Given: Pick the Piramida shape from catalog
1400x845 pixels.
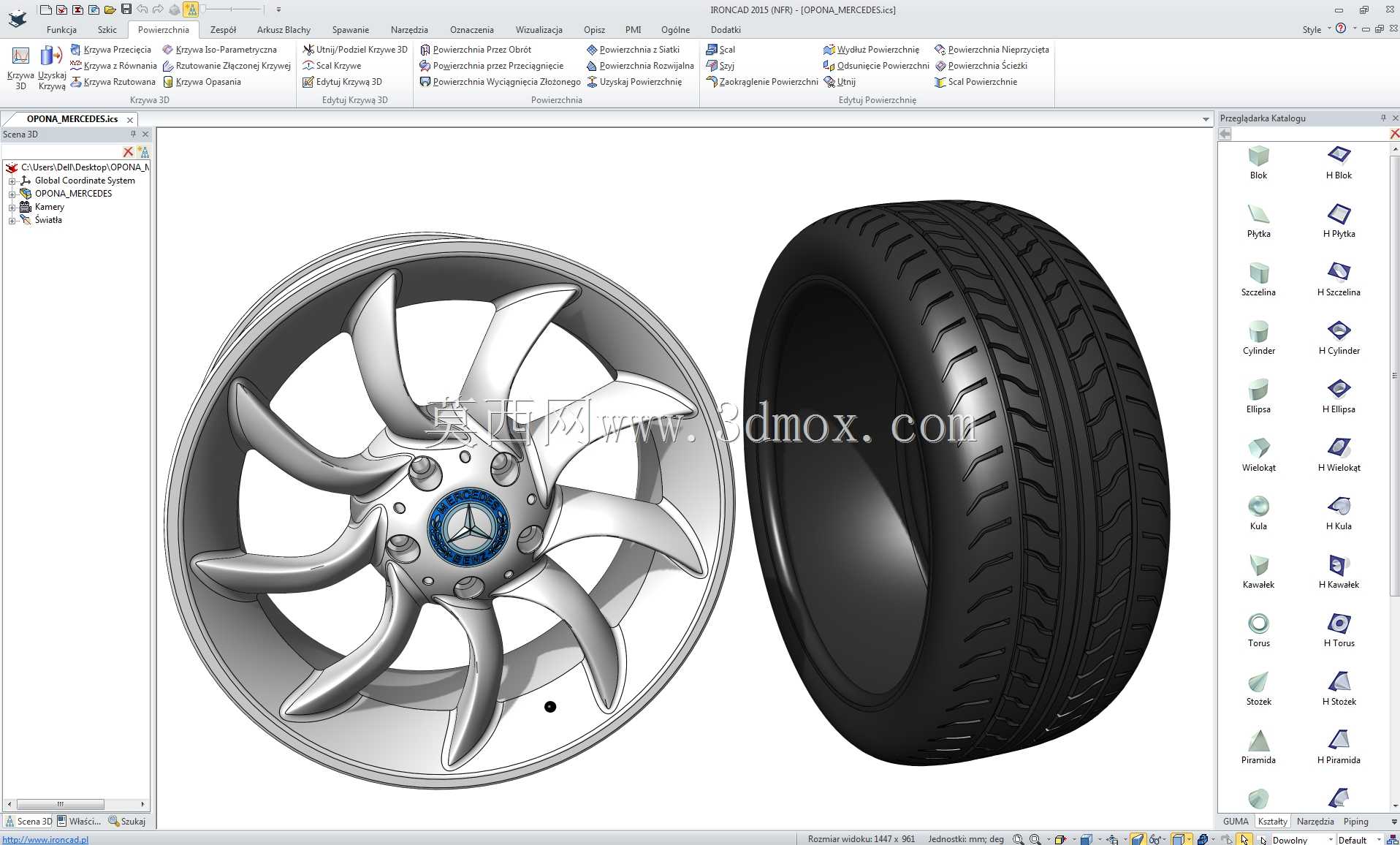Looking at the screenshot, I should point(1258,747).
